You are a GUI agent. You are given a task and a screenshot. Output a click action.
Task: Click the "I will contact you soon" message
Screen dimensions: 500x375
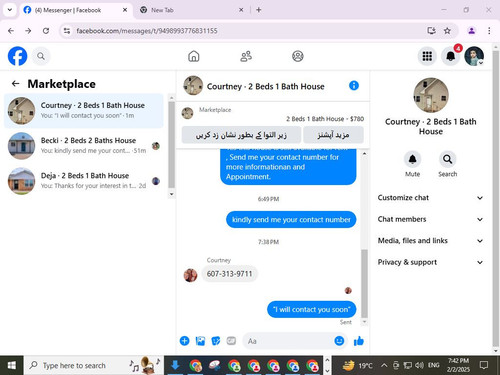[312, 309]
